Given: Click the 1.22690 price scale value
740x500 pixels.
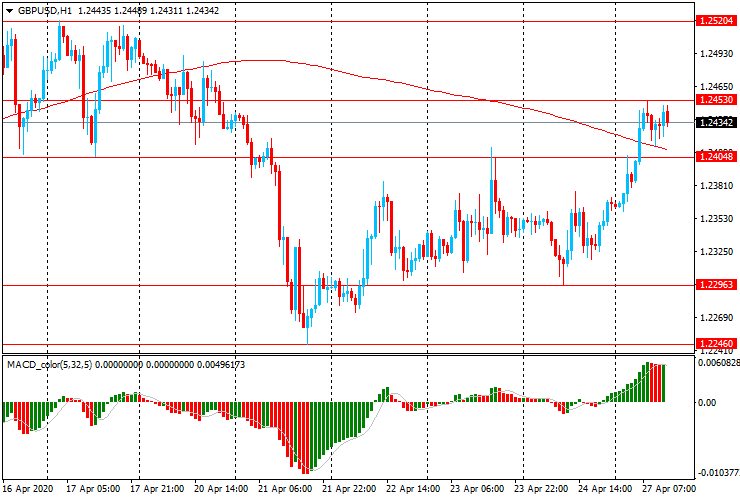Looking at the screenshot, I should (x=717, y=317).
